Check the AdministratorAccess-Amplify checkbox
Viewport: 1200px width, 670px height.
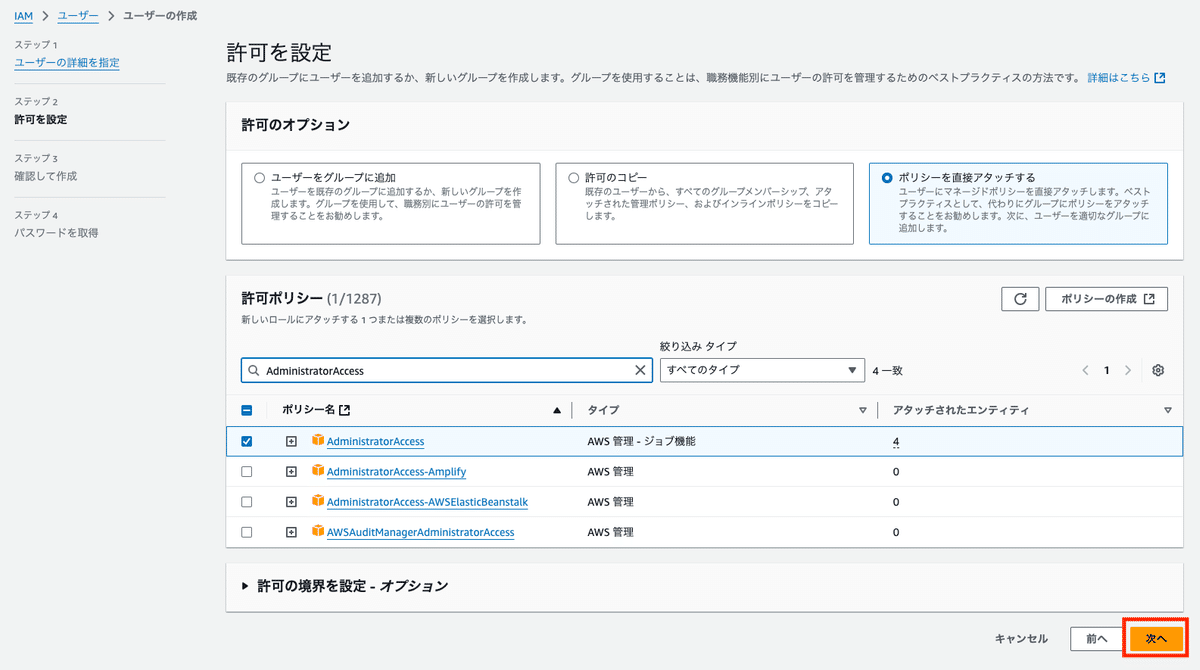coord(247,472)
